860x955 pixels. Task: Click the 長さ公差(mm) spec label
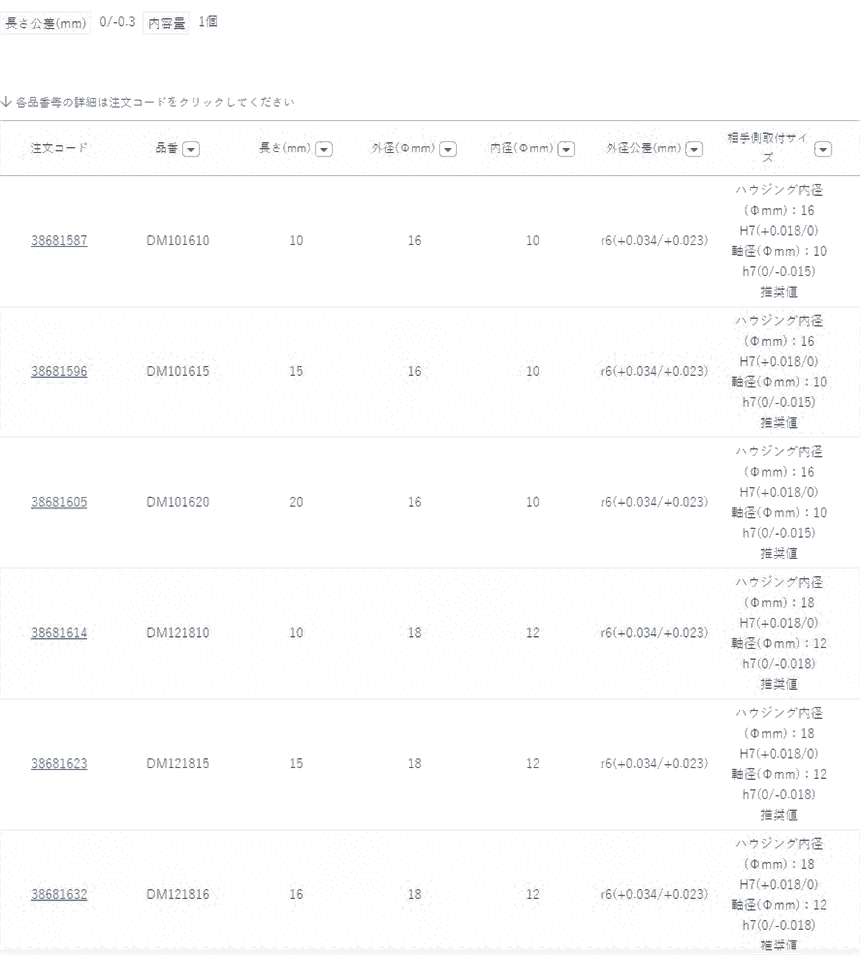click(46, 23)
